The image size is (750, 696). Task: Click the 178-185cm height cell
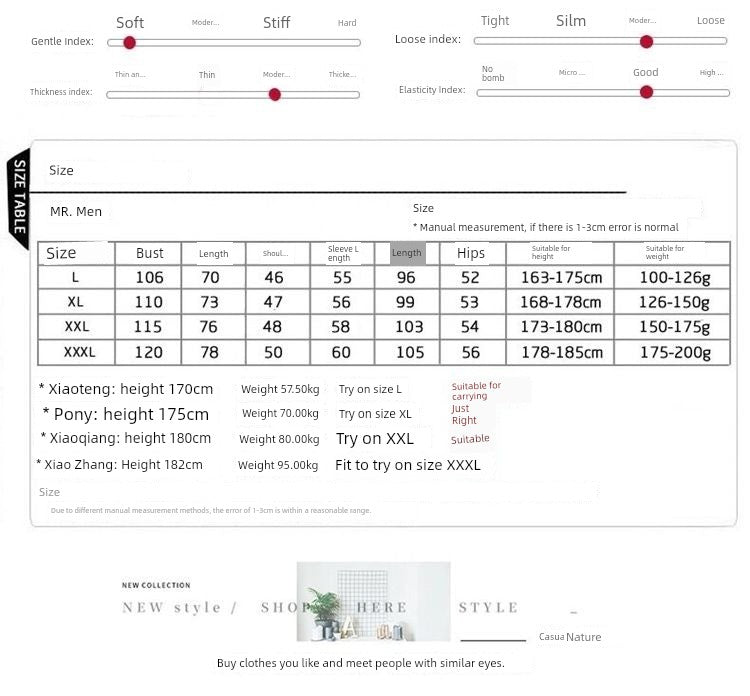coord(560,352)
